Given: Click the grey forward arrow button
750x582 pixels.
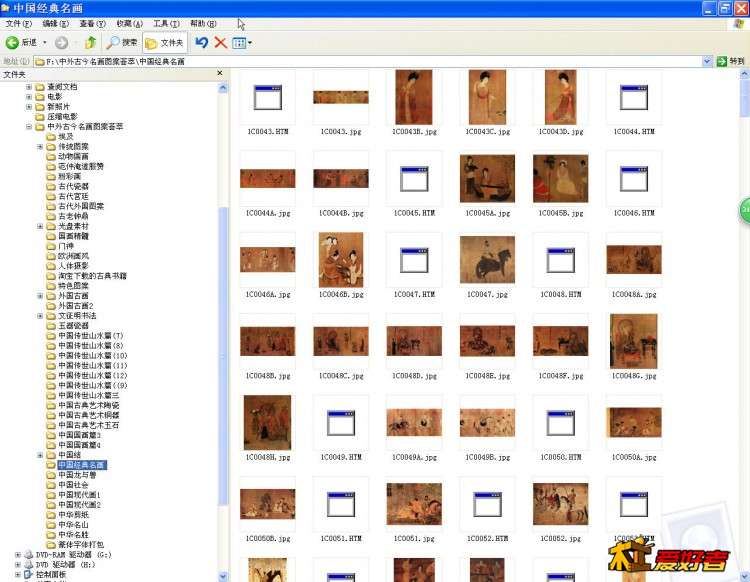Looking at the screenshot, I should (61, 43).
